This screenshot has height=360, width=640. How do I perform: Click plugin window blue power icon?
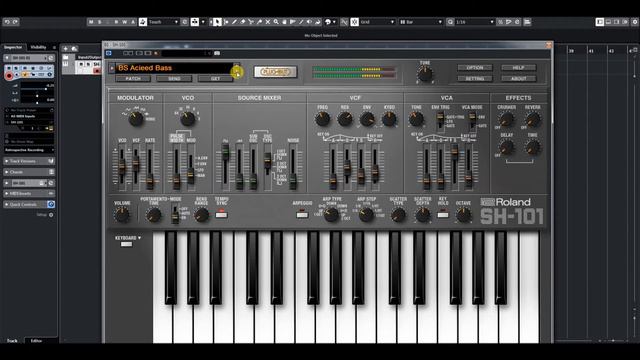pos(109,53)
